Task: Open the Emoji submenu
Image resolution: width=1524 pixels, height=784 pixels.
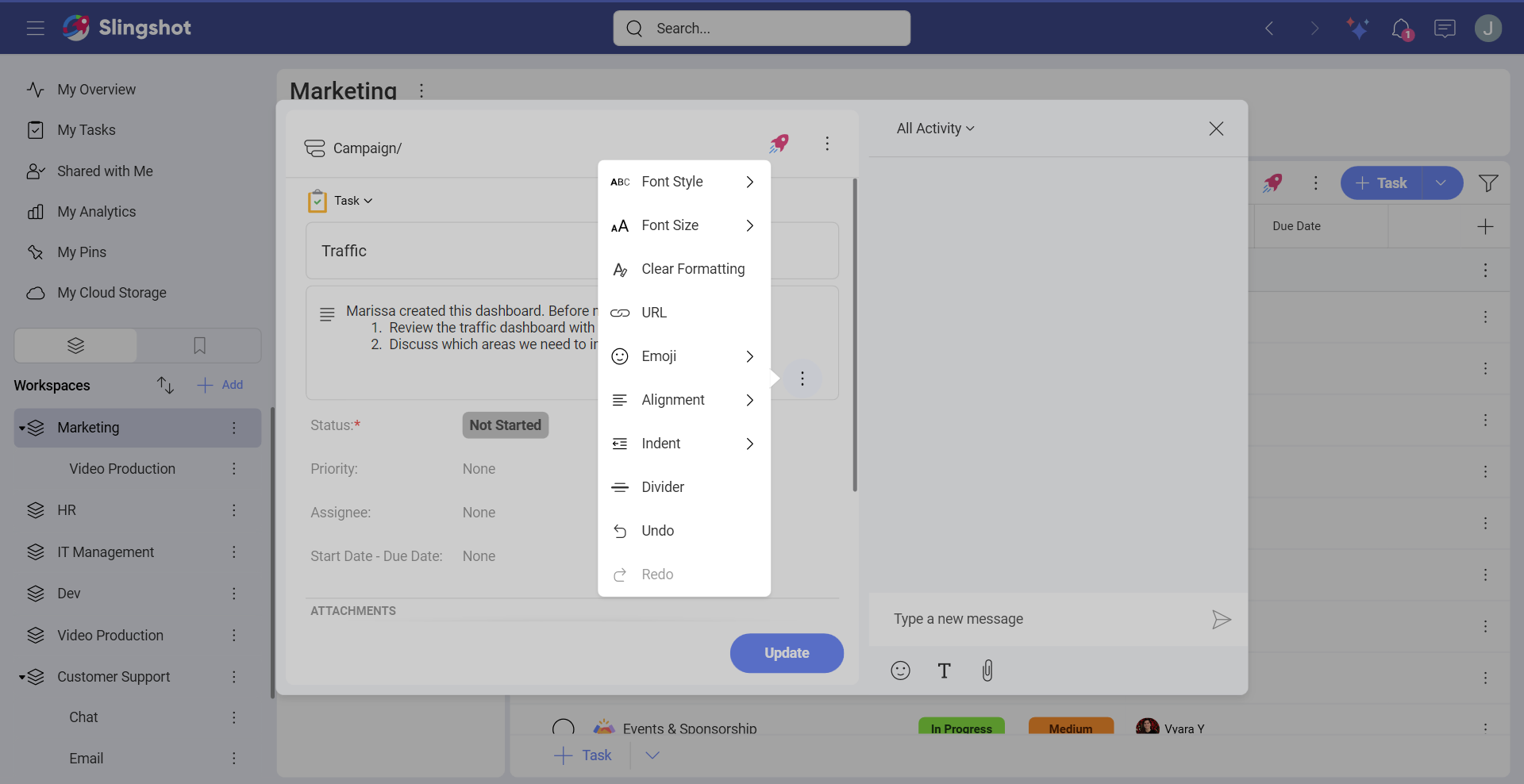Action: [x=684, y=356]
